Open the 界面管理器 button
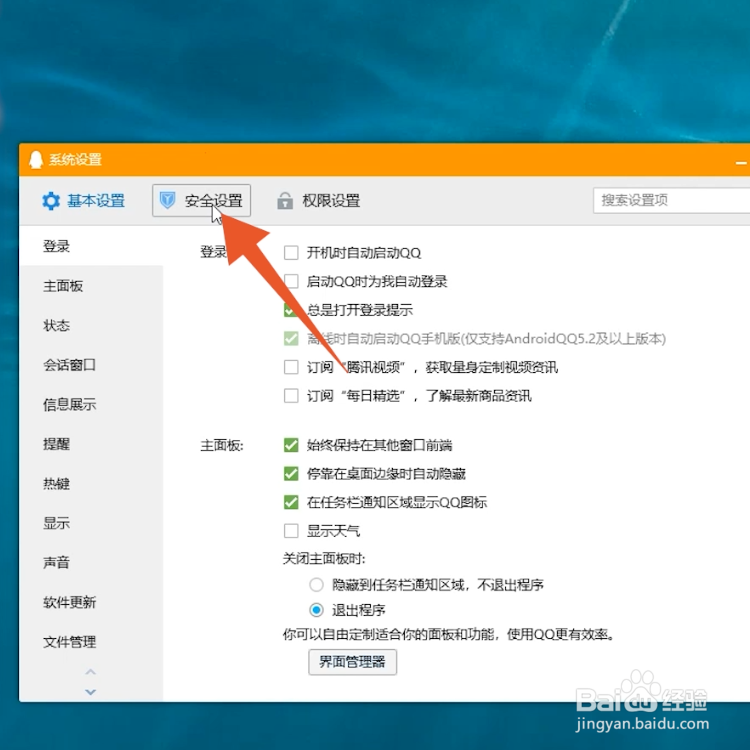This screenshot has width=750, height=750. 353,662
